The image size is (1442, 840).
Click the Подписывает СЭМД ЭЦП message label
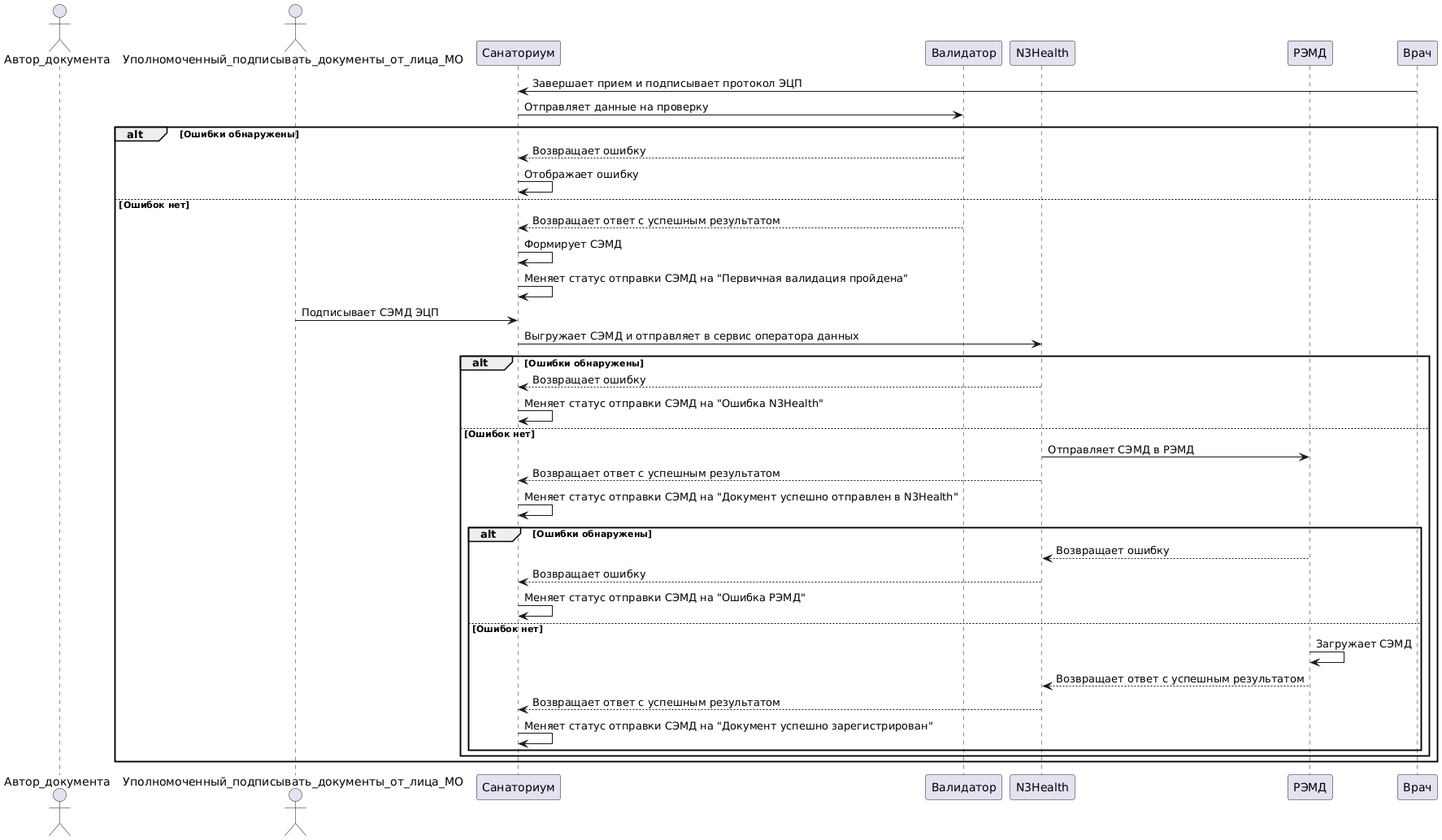click(x=370, y=313)
